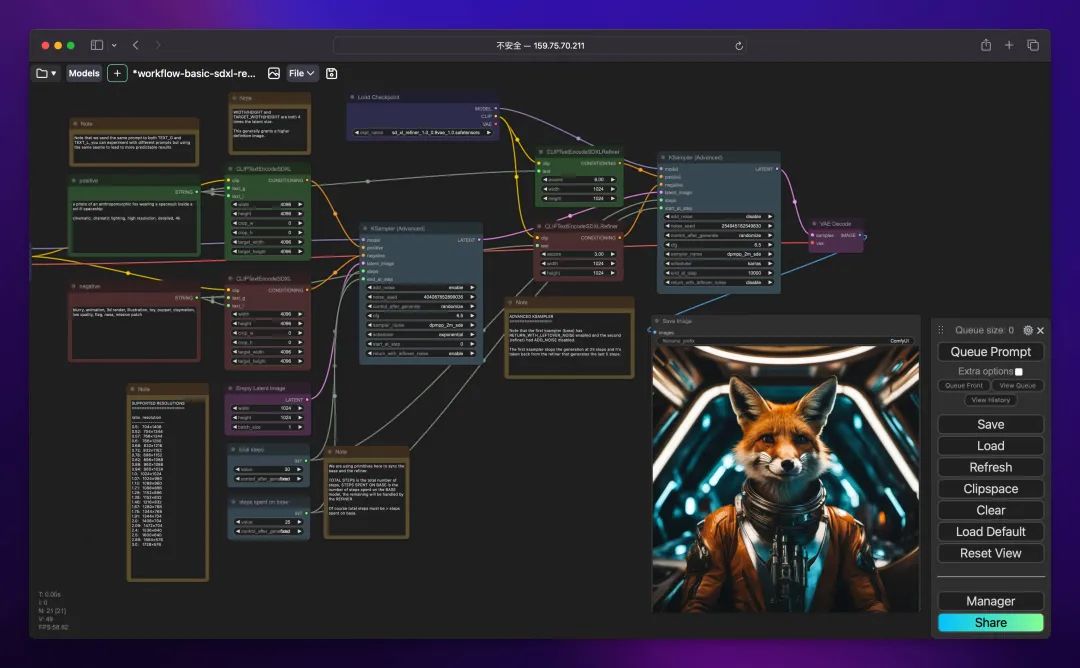This screenshot has width=1080, height=668.
Task: Open the folder workspace dropdown
Action: click(x=46, y=73)
